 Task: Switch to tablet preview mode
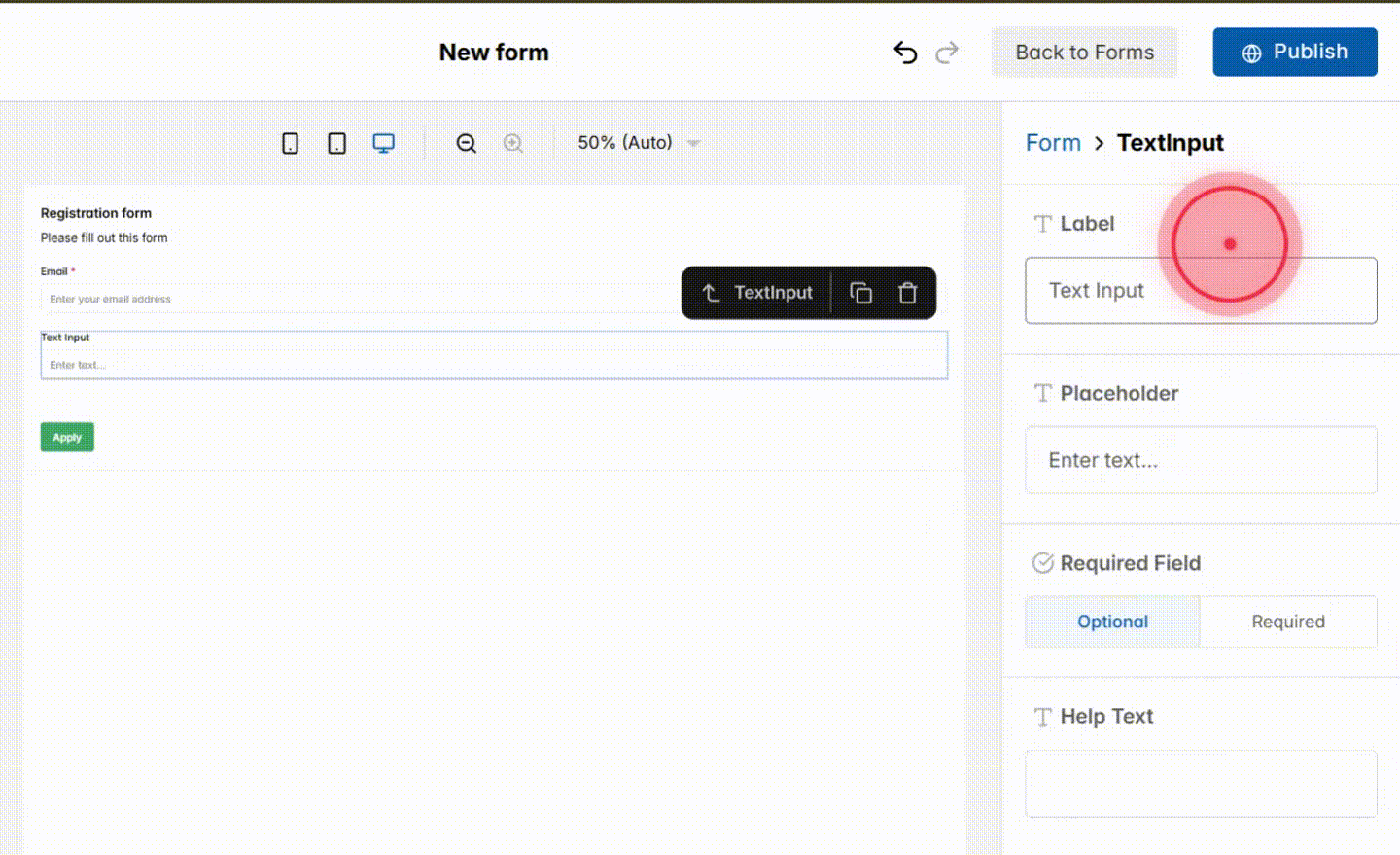[336, 142]
